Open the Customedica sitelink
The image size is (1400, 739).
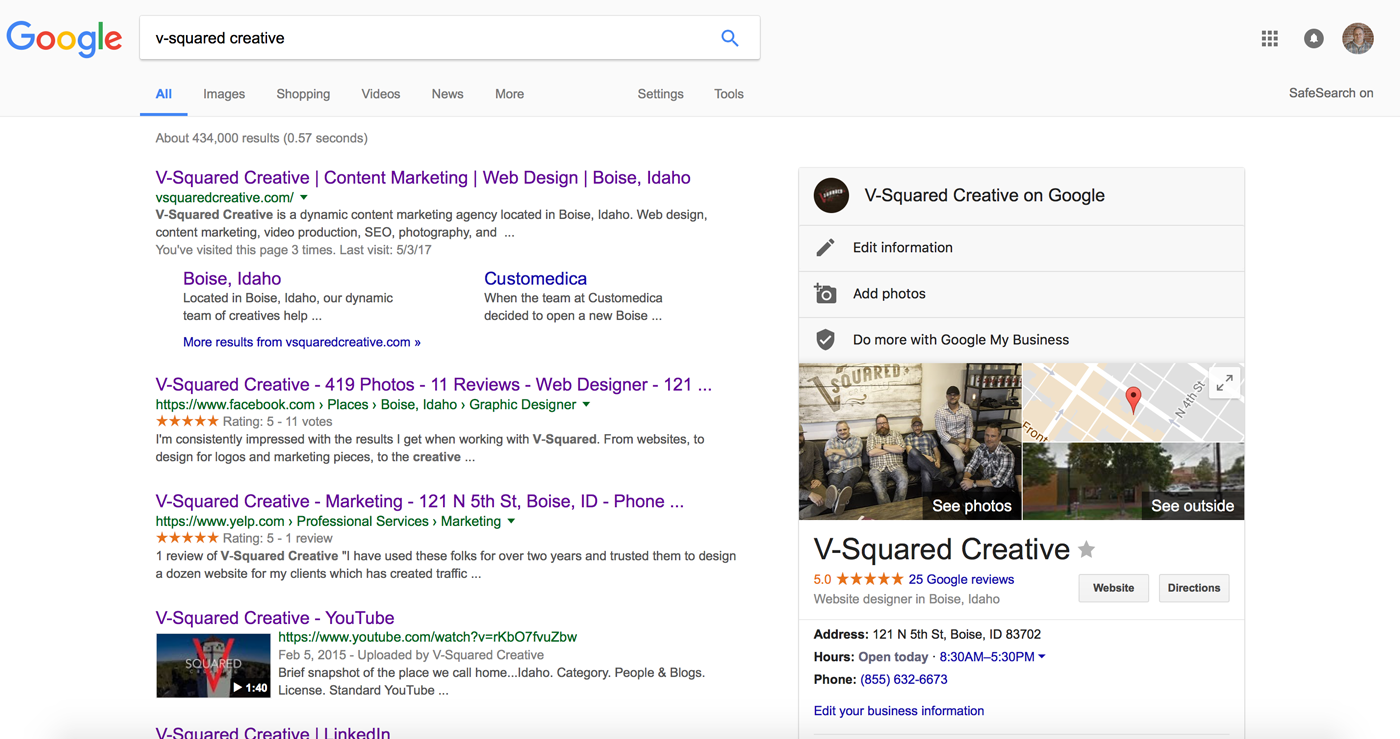click(x=535, y=279)
